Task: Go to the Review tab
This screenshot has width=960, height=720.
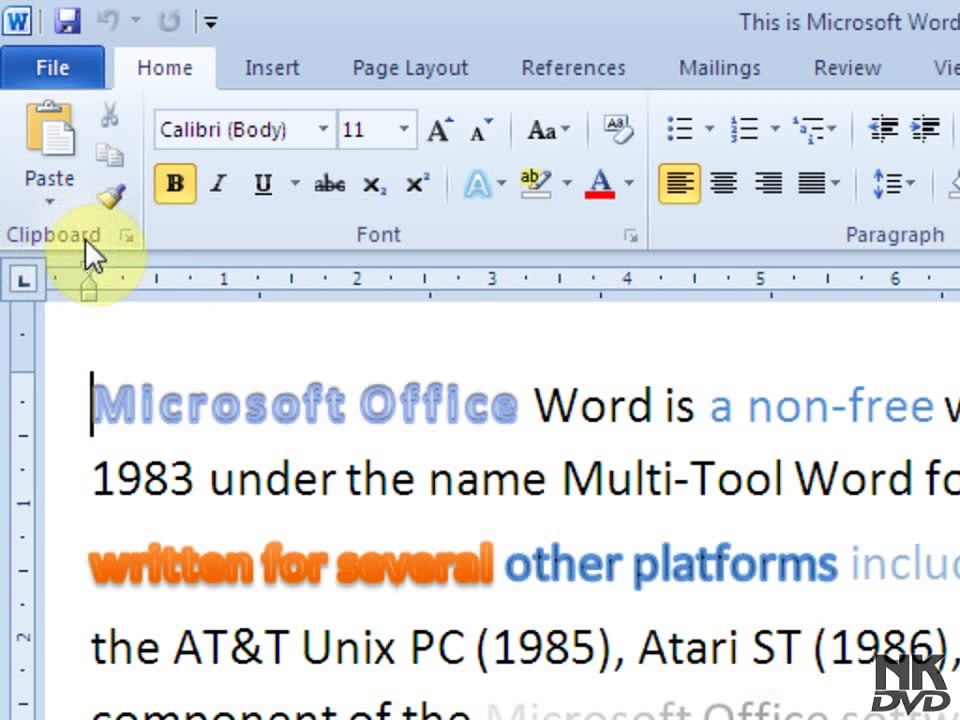Action: pyautogui.click(x=847, y=67)
